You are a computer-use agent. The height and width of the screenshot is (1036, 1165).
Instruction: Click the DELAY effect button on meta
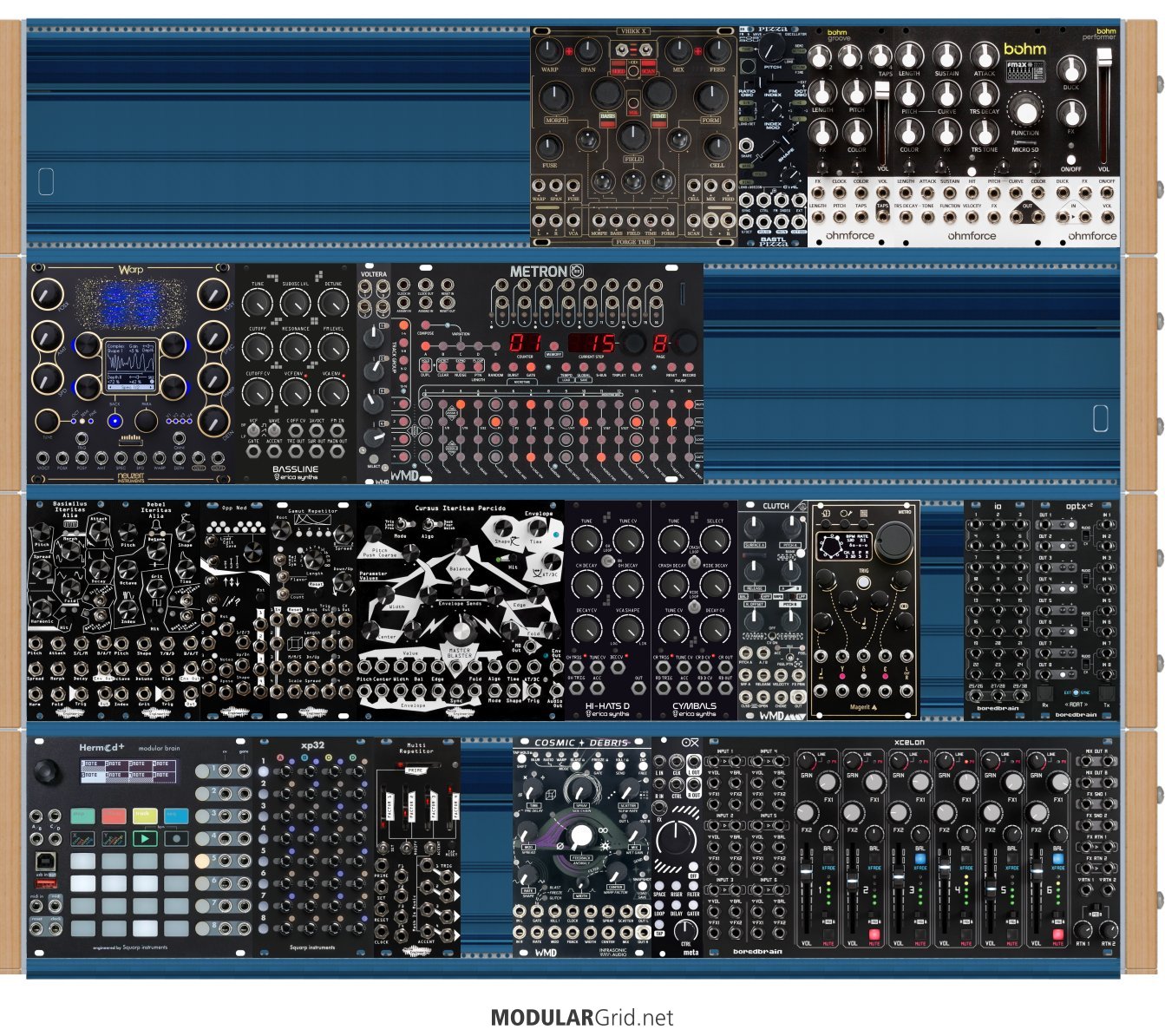(x=677, y=907)
